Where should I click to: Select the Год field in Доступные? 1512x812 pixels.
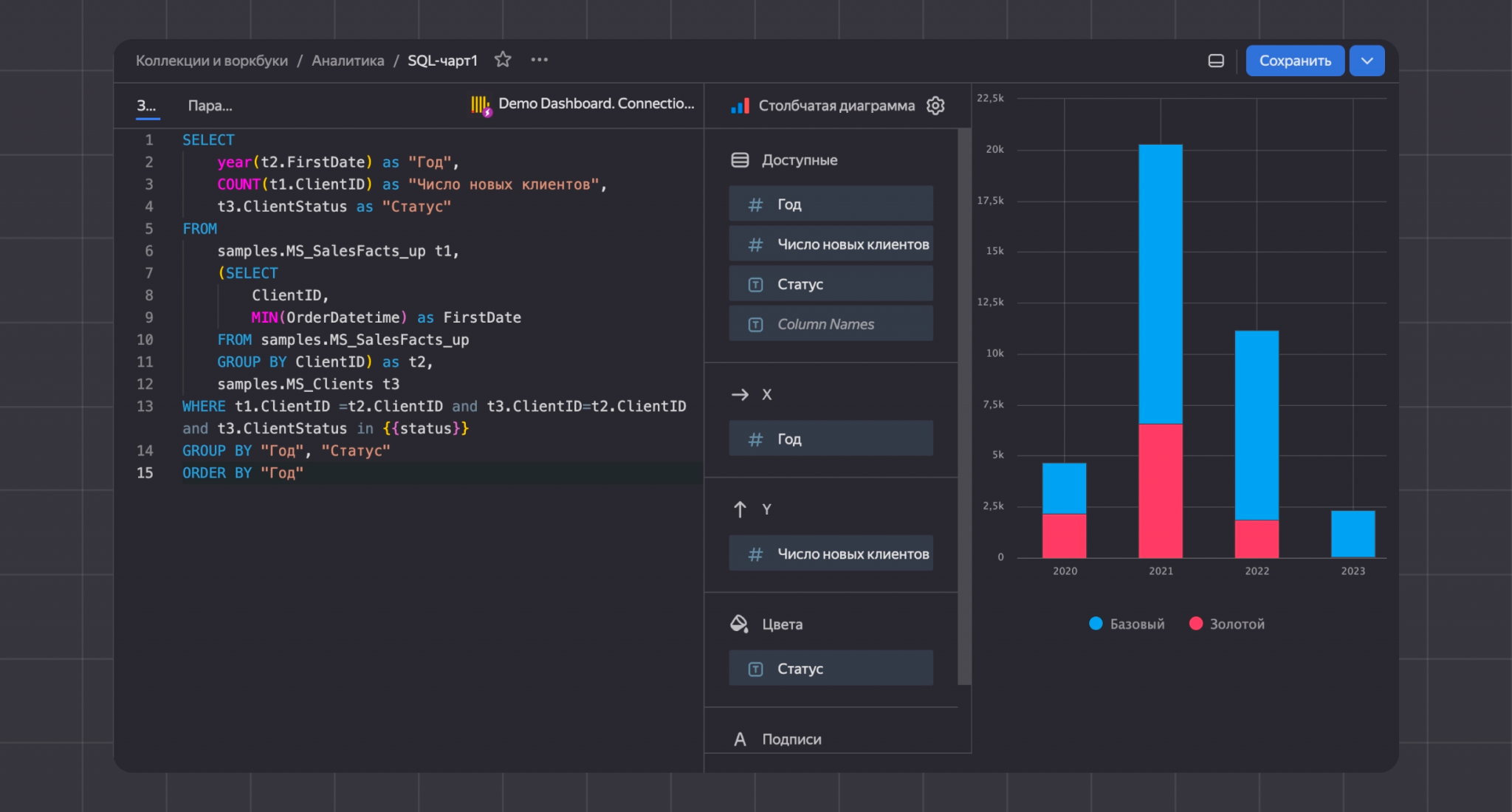[x=831, y=204]
